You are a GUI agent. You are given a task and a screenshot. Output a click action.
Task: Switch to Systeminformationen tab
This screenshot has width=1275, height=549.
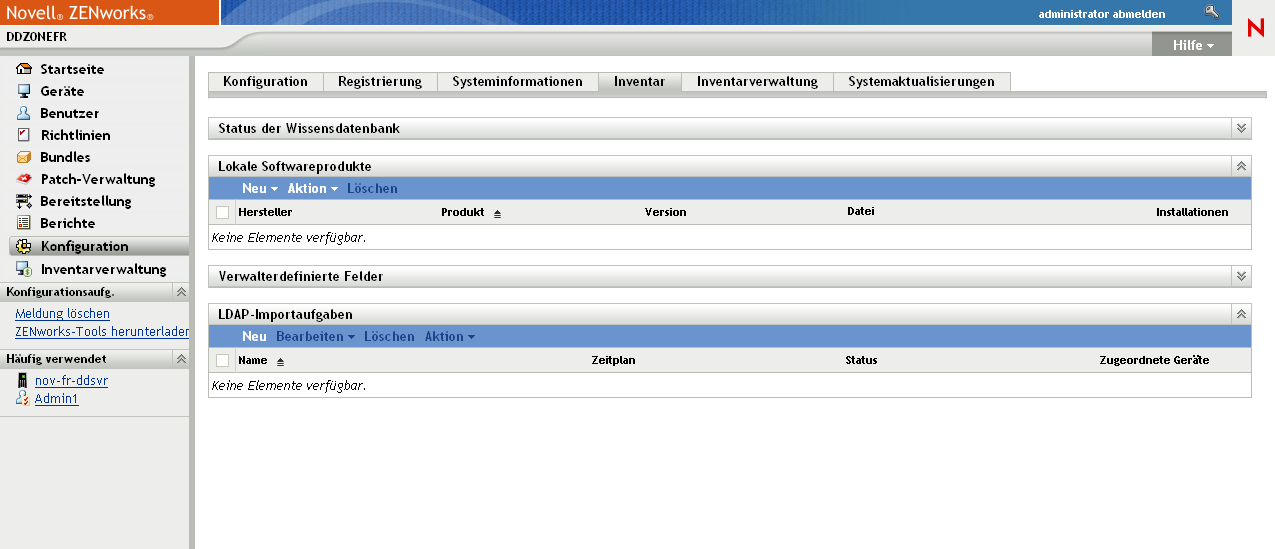[517, 82]
